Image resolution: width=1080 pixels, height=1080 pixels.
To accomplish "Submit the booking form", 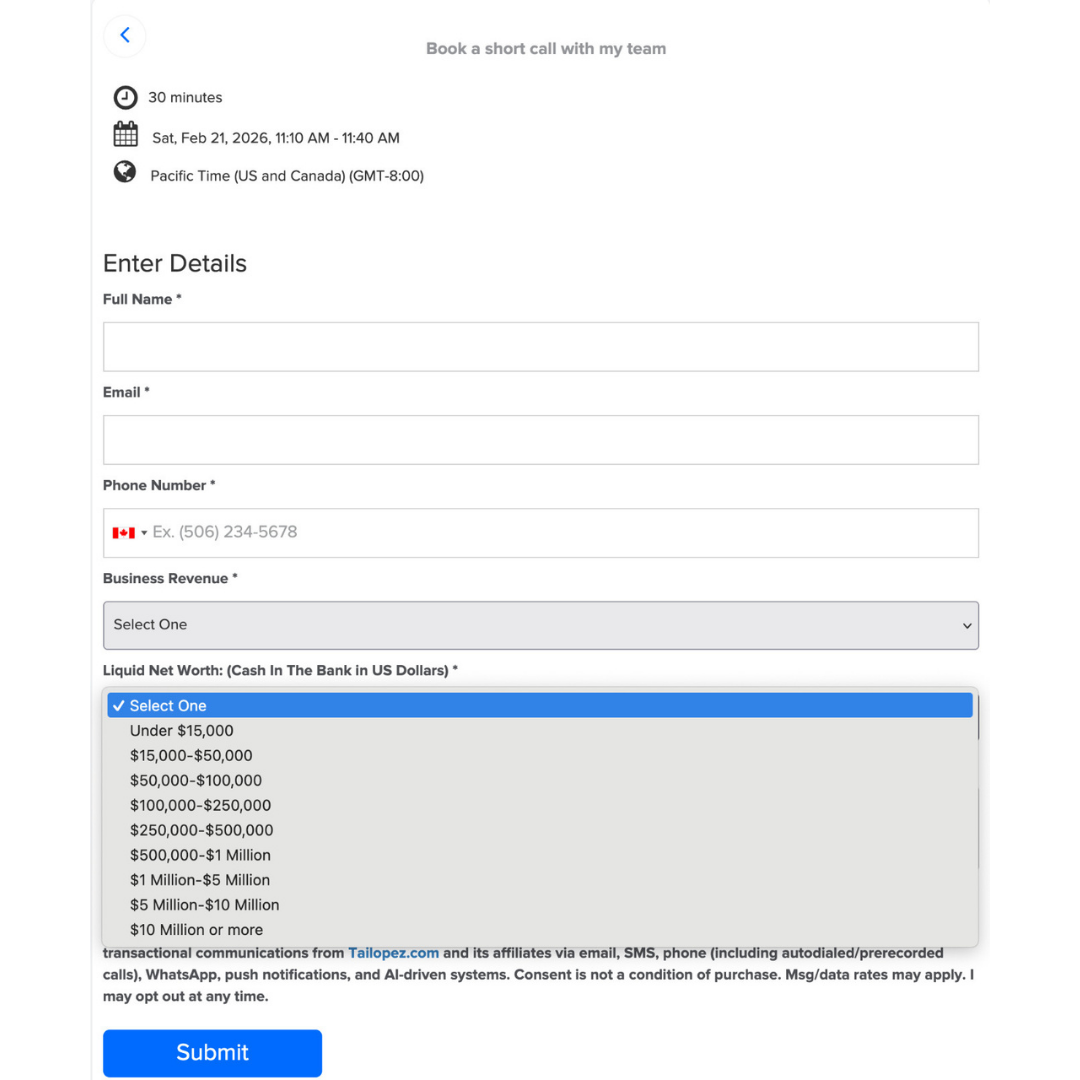I will point(212,1052).
